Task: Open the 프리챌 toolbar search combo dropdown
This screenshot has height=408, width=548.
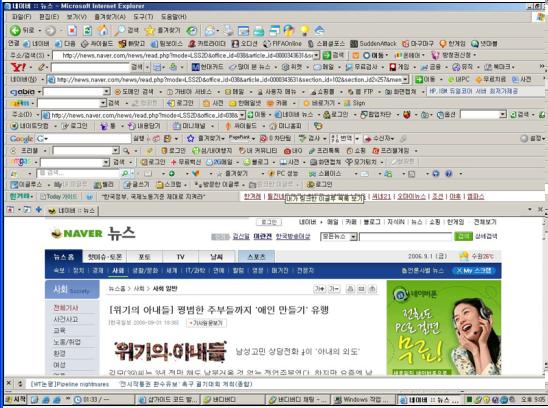Action: pos(116,151)
